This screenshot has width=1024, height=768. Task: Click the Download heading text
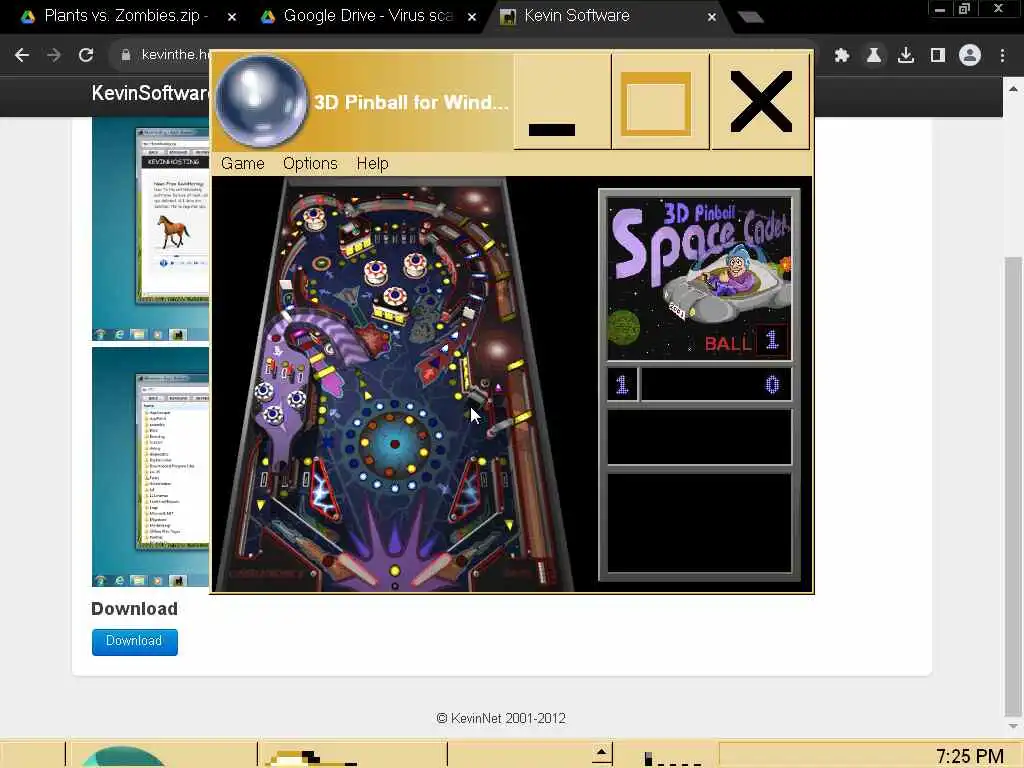pyautogui.click(x=135, y=609)
